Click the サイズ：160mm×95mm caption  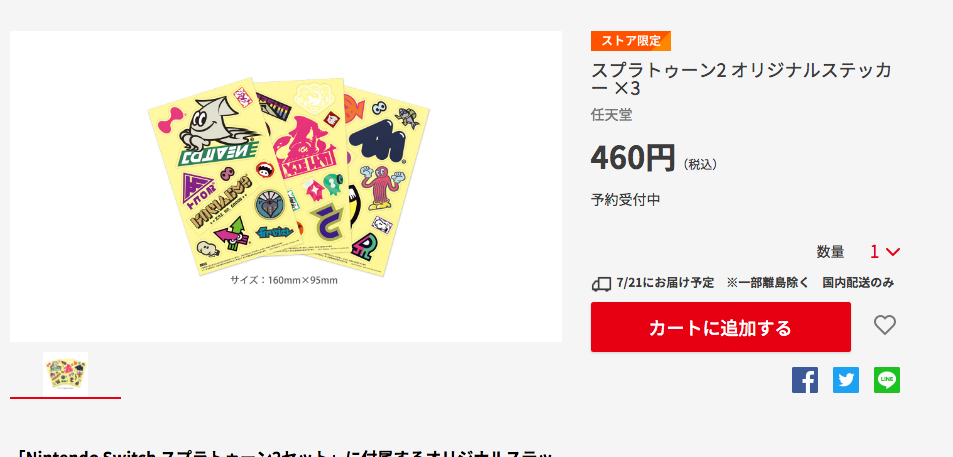[283, 280]
